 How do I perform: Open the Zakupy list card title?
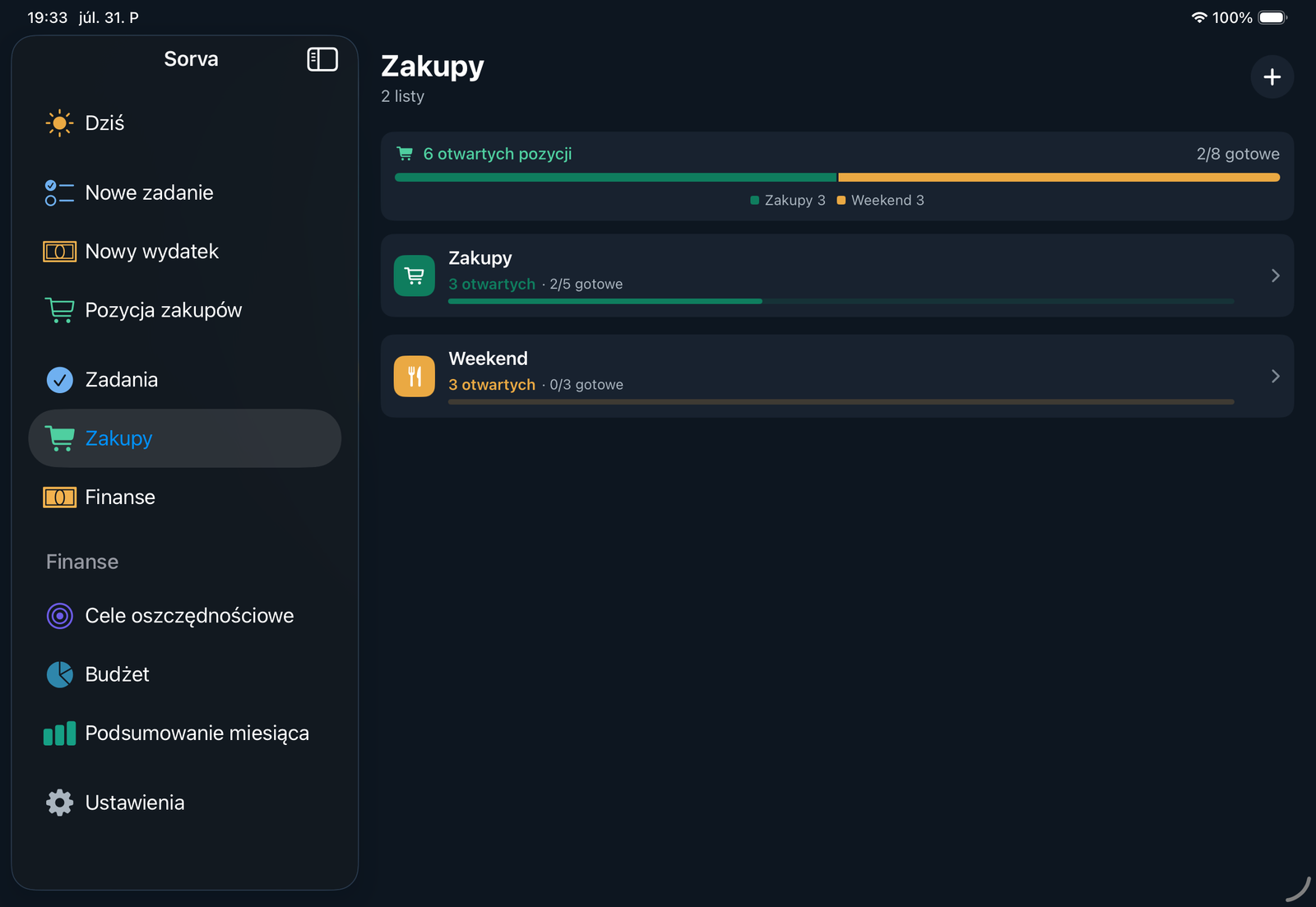point(480,258)
